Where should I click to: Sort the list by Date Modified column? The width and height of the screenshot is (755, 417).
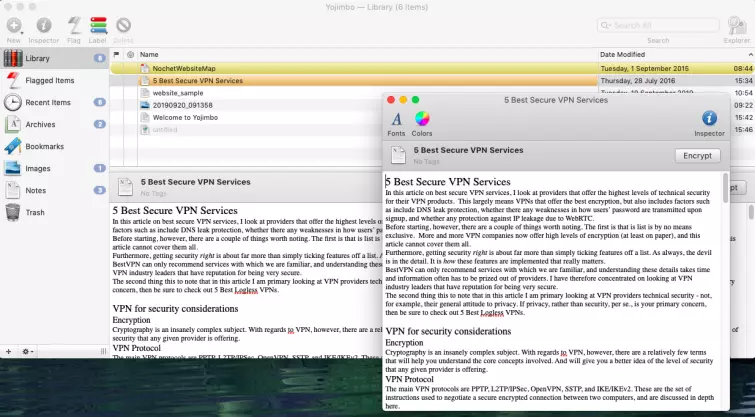pos(623,54)
